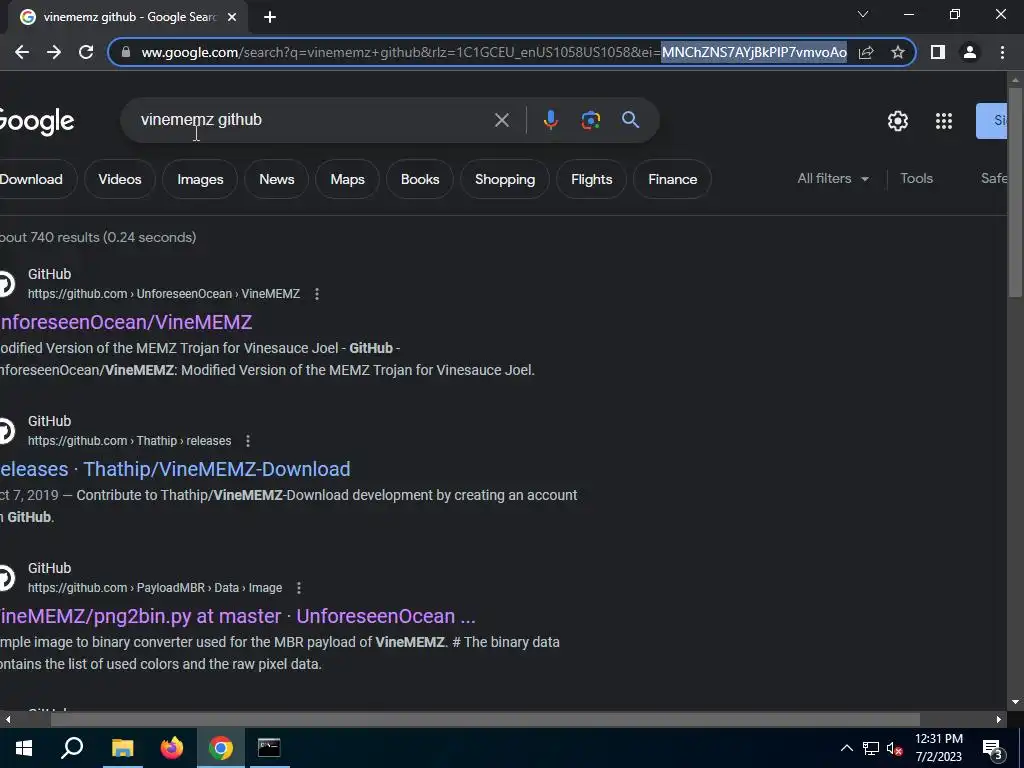This screenshot has width=1024, height=768.
Task: Open VineMEMZ/png2bin.py at master link
Action: (x=237, y=616)
